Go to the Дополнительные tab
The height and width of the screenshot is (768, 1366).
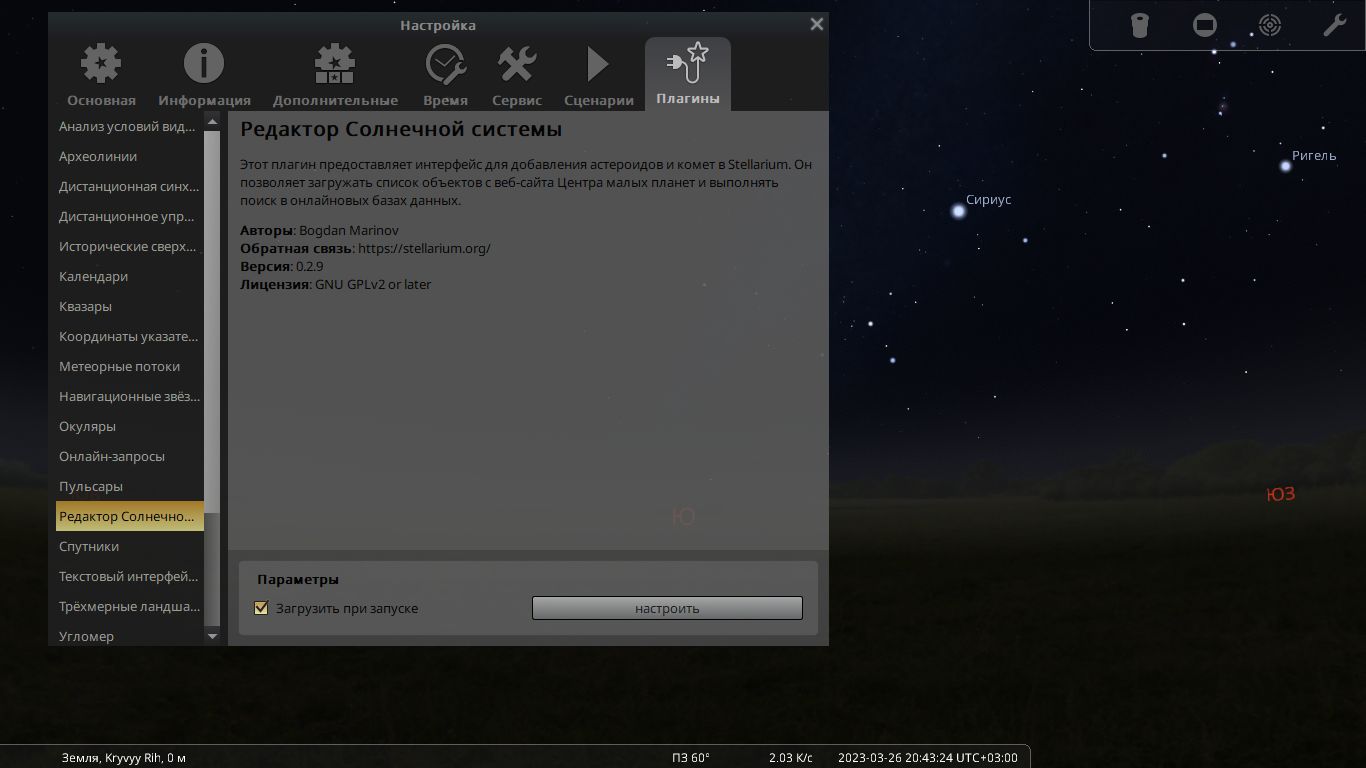pyautogui.click(x=335, y=75)
